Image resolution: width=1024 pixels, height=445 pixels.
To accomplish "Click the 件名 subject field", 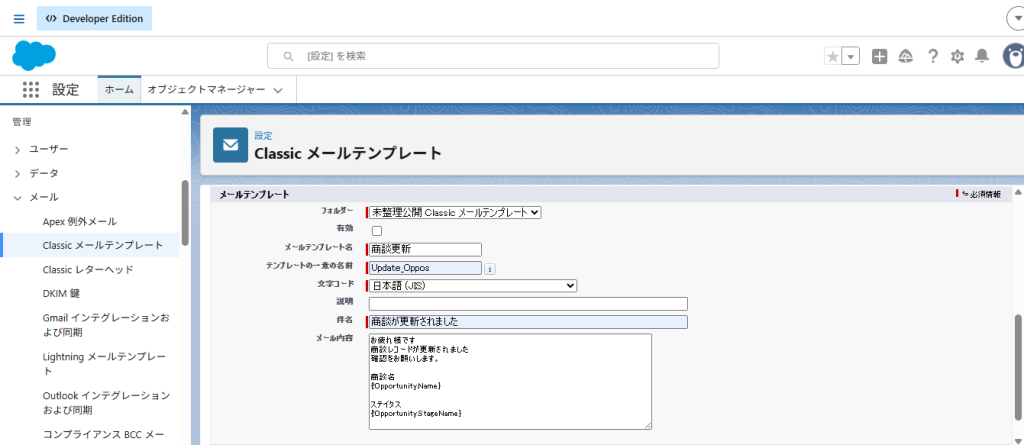I will [x=528, y=322].
